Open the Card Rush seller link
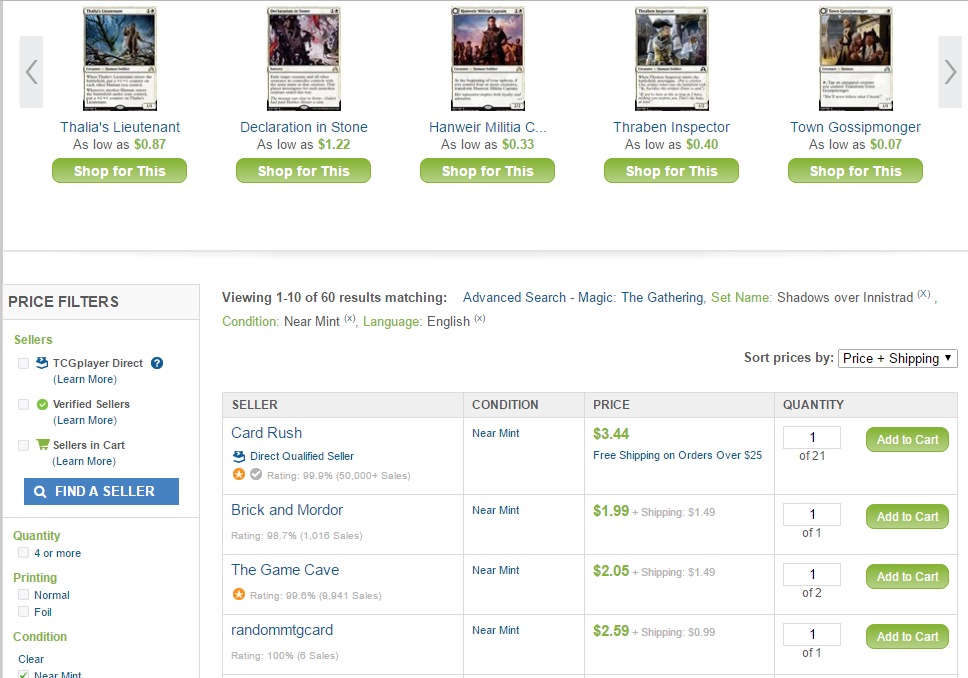This screenshot has height=678, width=968. (x=266, y=433)
